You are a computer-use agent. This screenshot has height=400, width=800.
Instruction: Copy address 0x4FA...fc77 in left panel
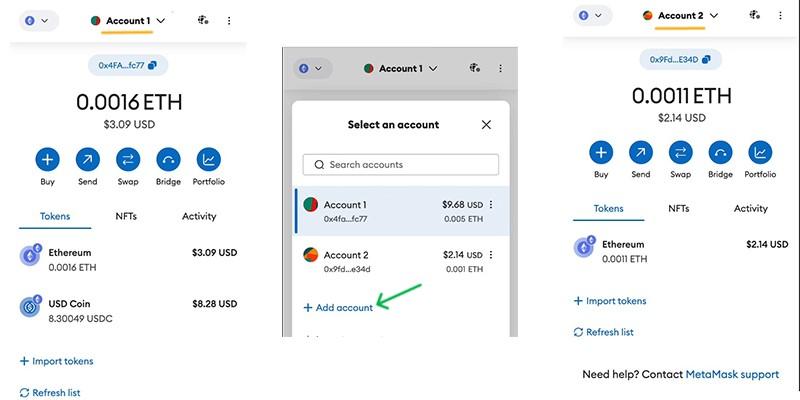pyautogui.click(x=128, y=65)
